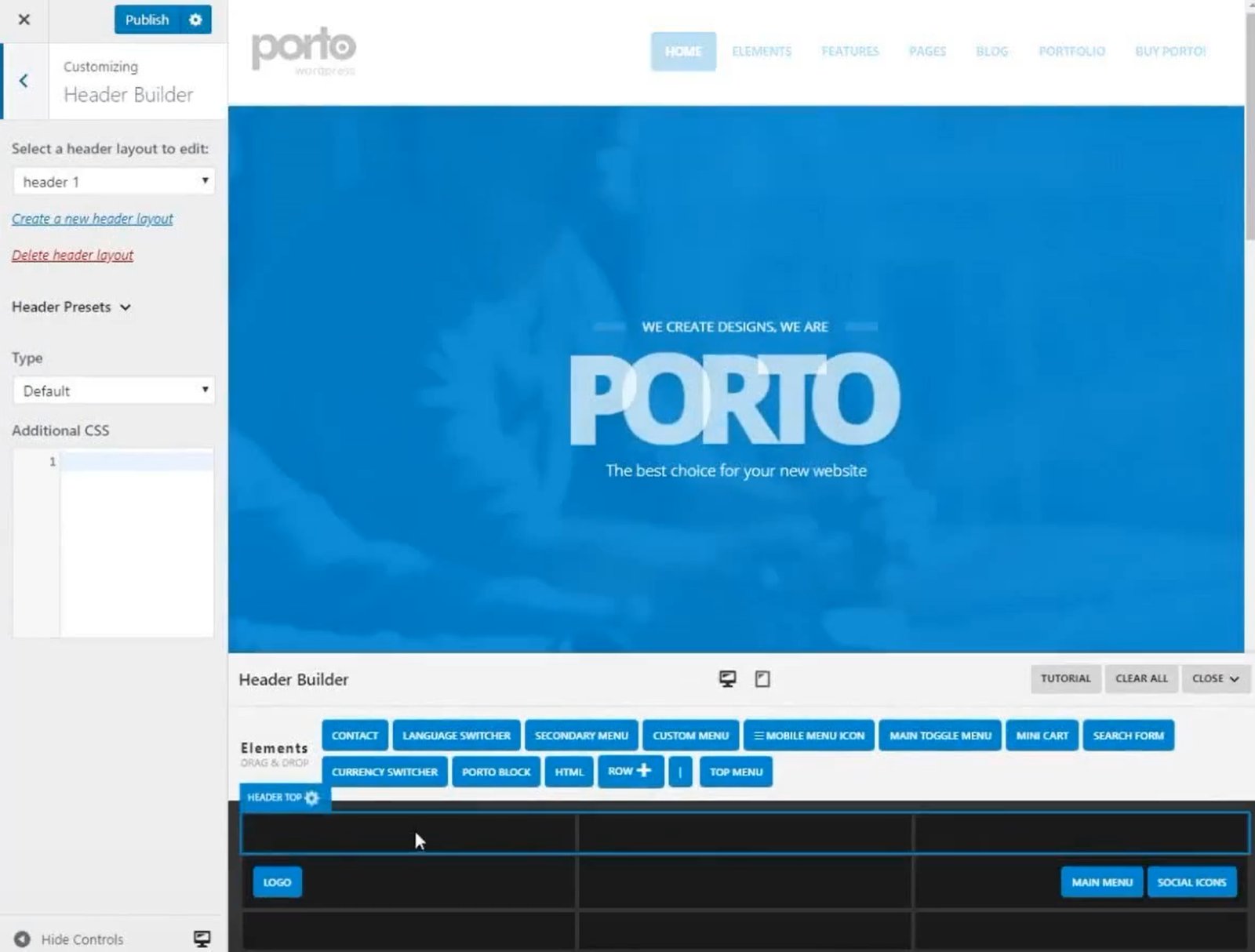Click into the Additional CSS editor
Screen dimensions: 1255x952
[x=136, y=543]
